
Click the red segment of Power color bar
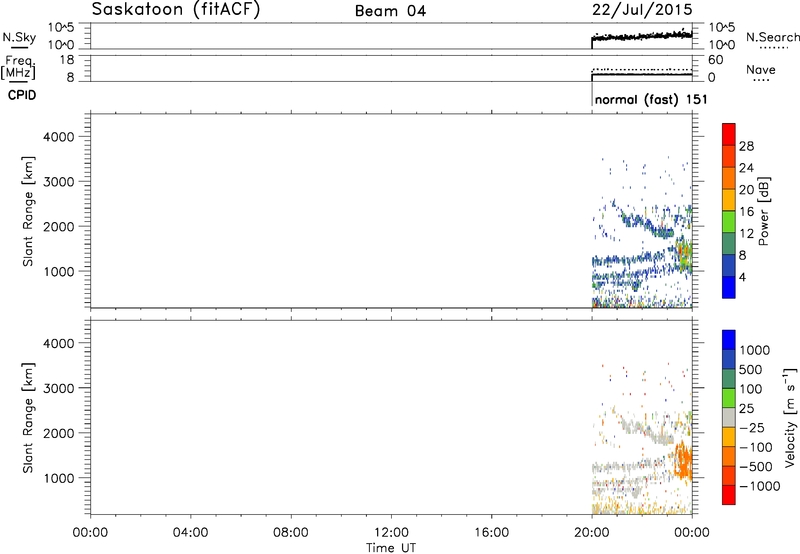pos(729,134)
